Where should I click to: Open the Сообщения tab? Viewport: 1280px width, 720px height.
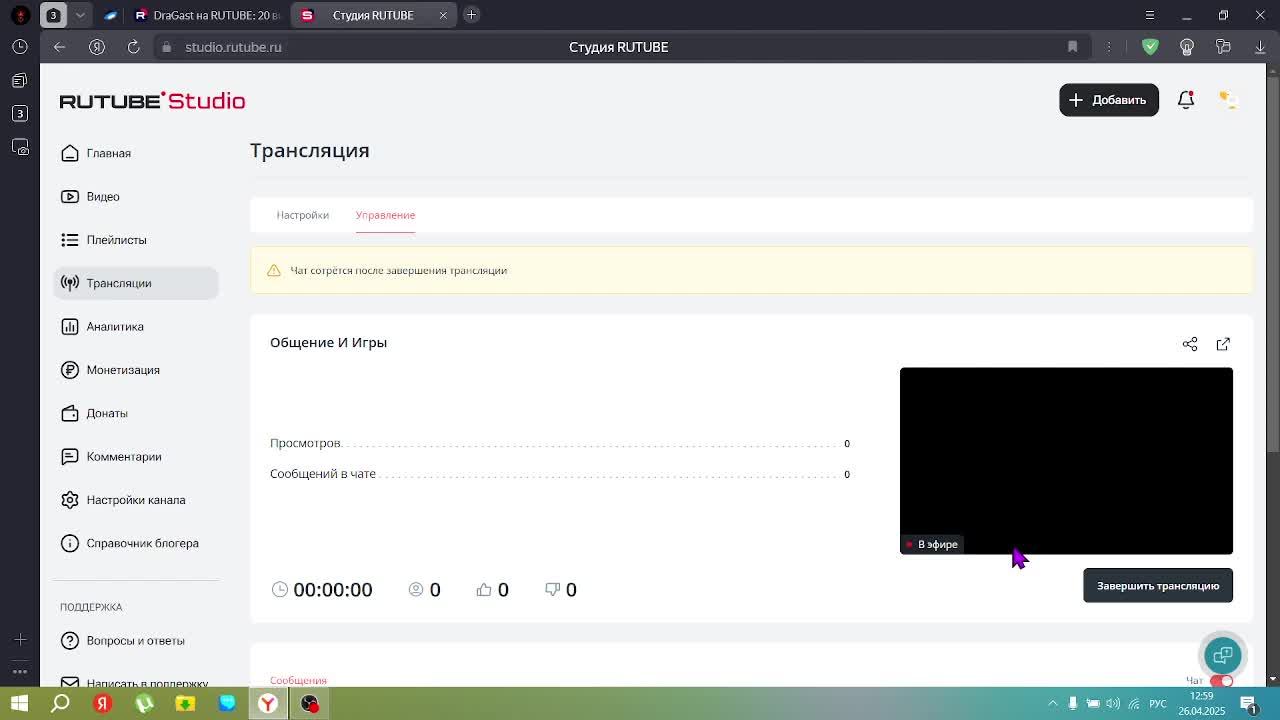click(x=298, y=681)
